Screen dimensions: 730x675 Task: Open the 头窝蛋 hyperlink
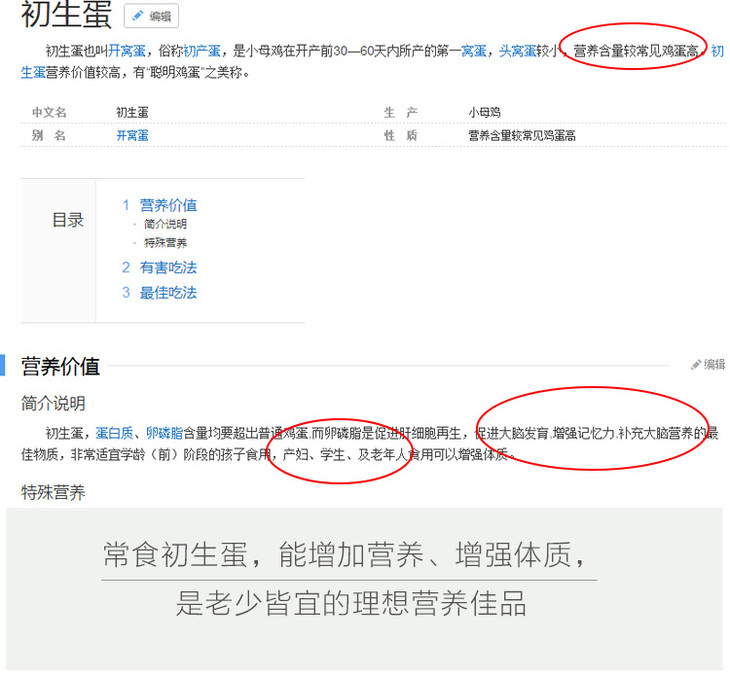pos(517,51)
